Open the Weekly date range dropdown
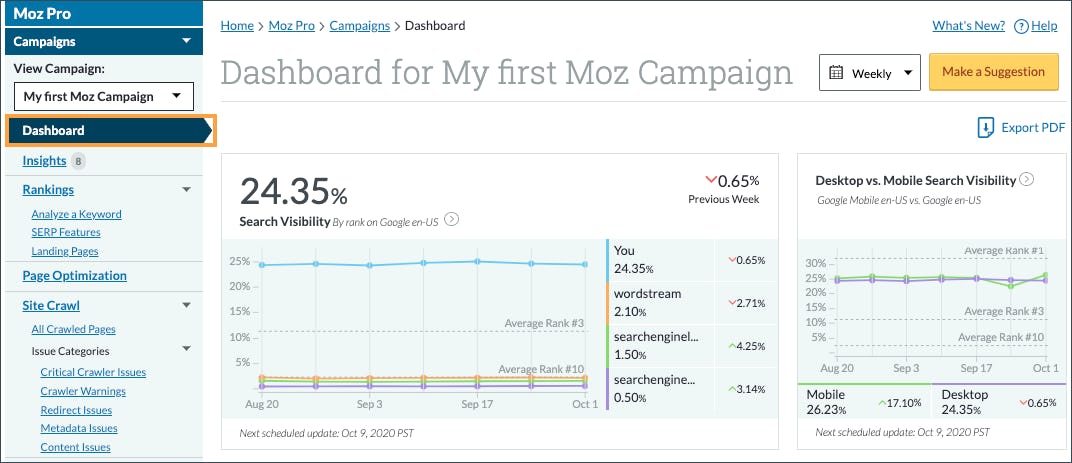The image size is (1072, 463). (869, 73)
